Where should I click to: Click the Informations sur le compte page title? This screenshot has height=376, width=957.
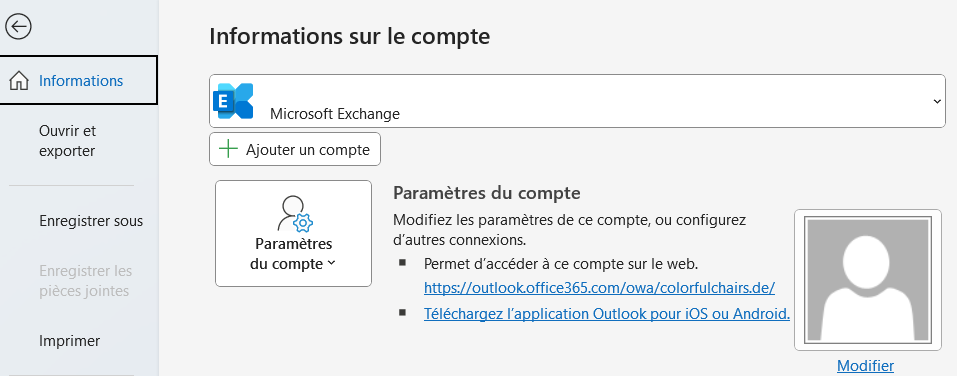click(350, 36)
